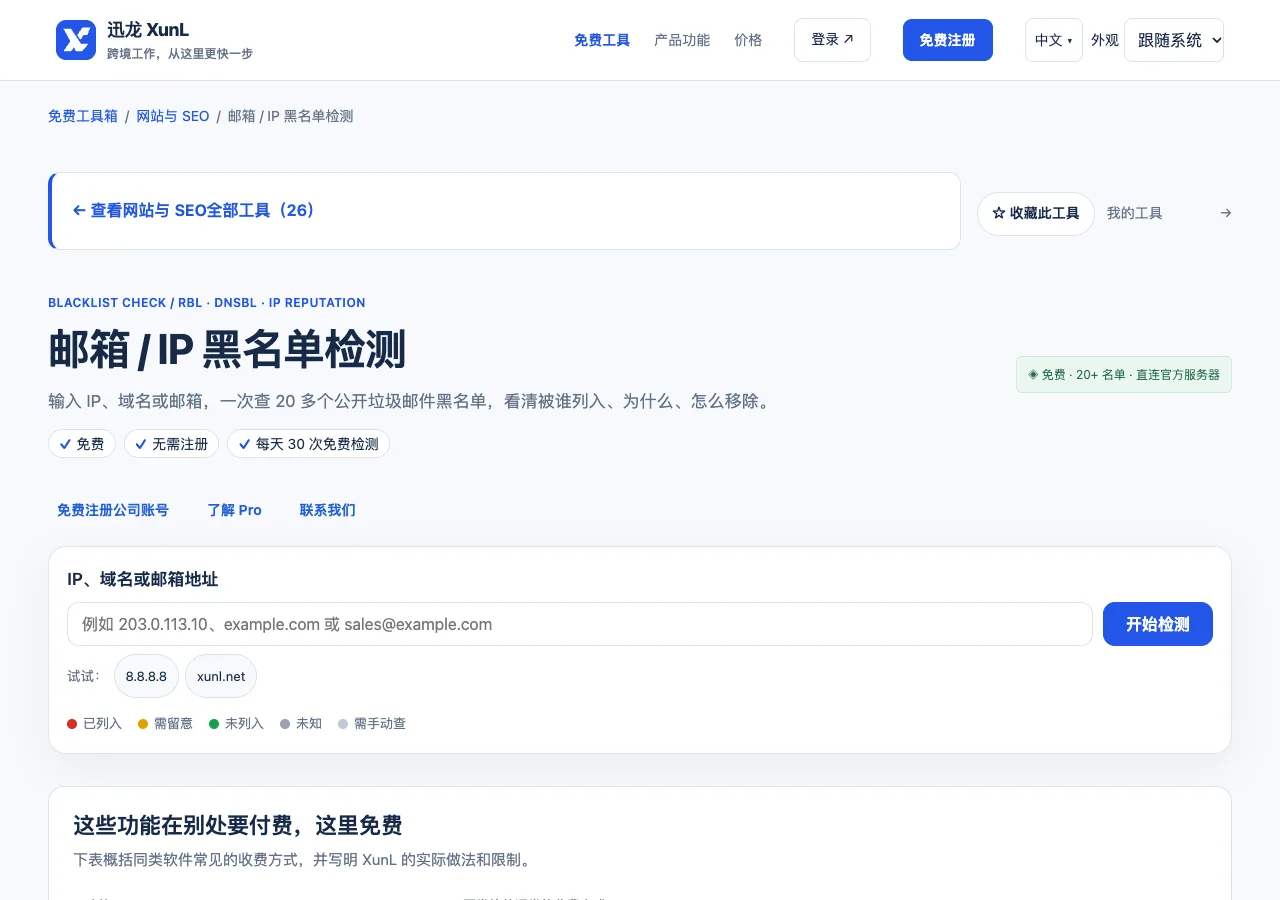Open the 免费工具 nav item
This screenshot has height=900, width=1280.
(602, 40)
